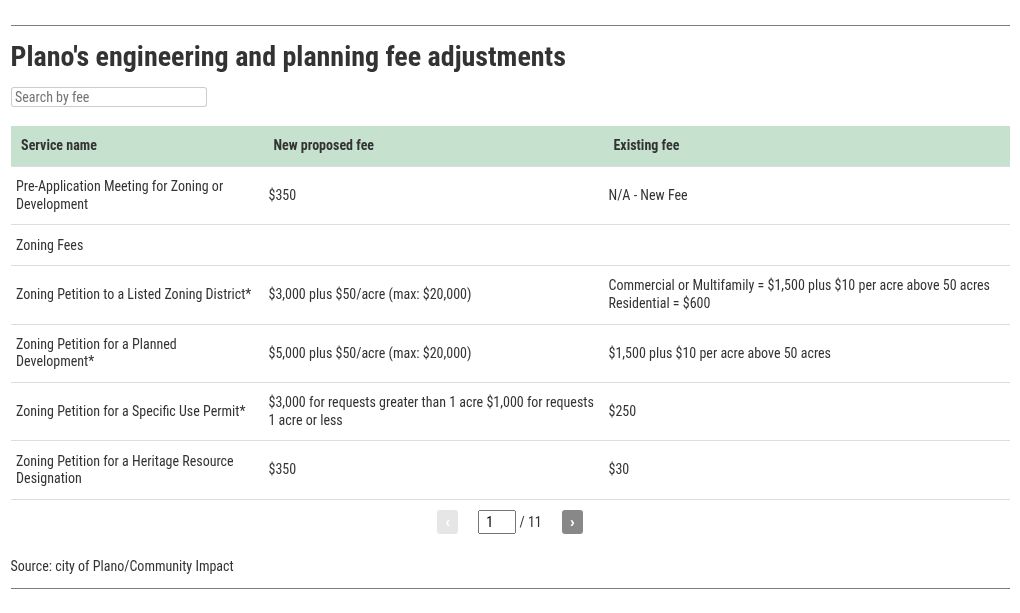Click the $250 existing fee cell
This screenshot has height=613, width=1020.
point(622,411)
